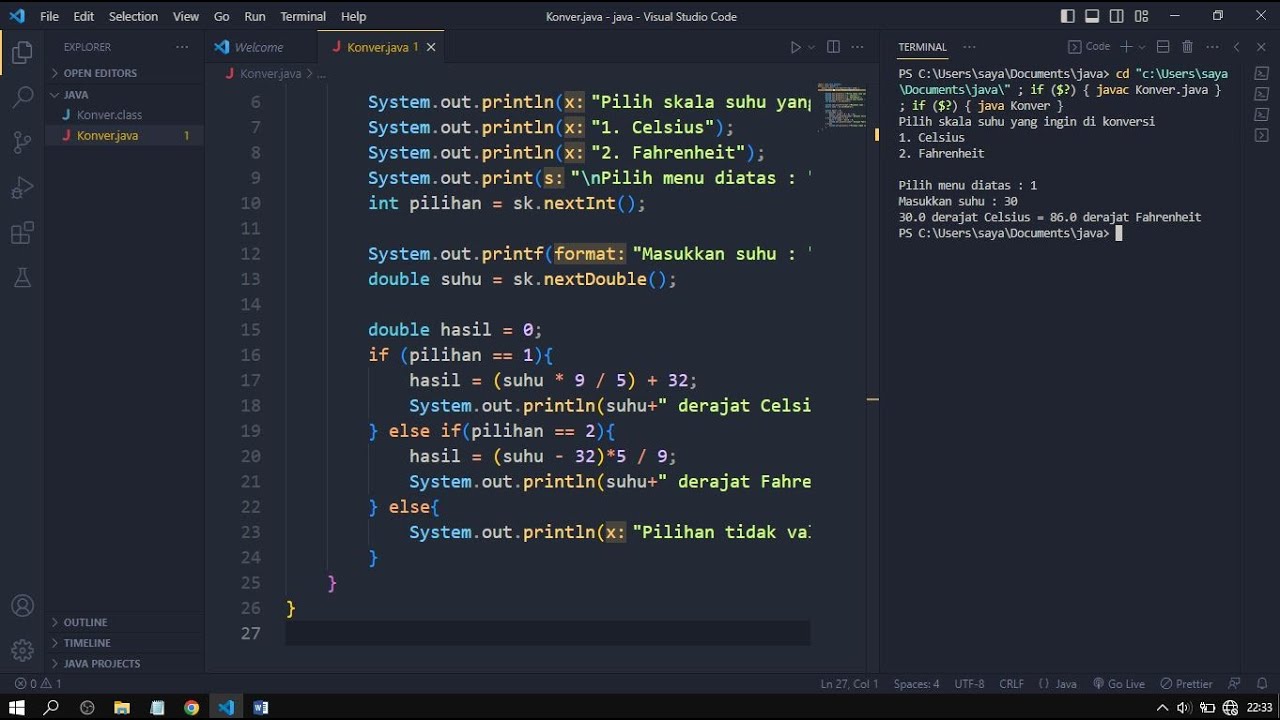
Task: Toggle Prettier formatter in status bar
Action: pyautogui.click(x=1186, y=684)
